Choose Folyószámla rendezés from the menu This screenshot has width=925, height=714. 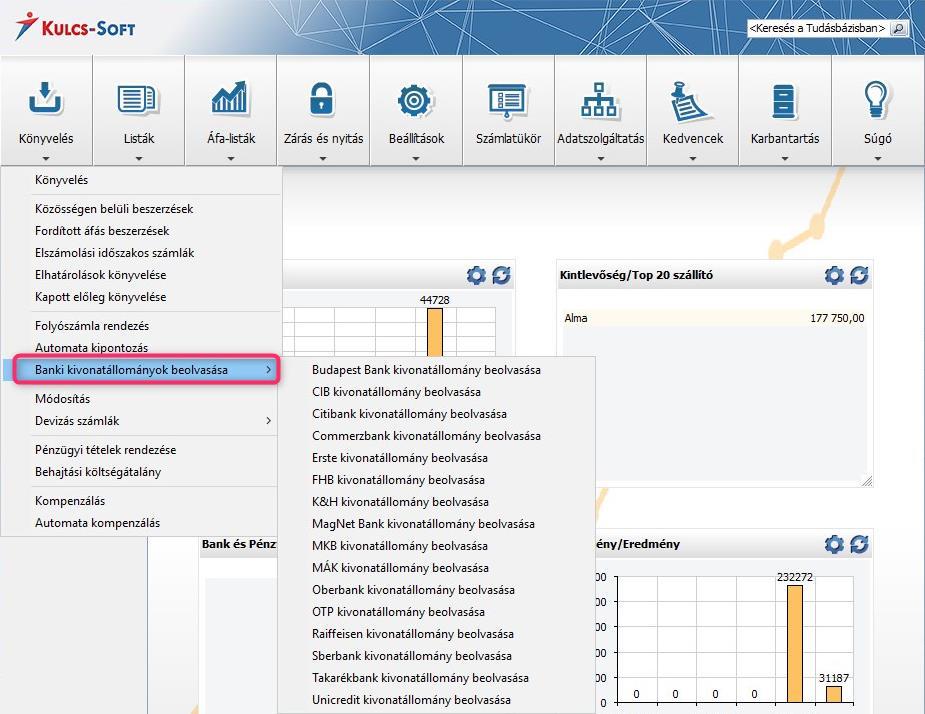140,326
